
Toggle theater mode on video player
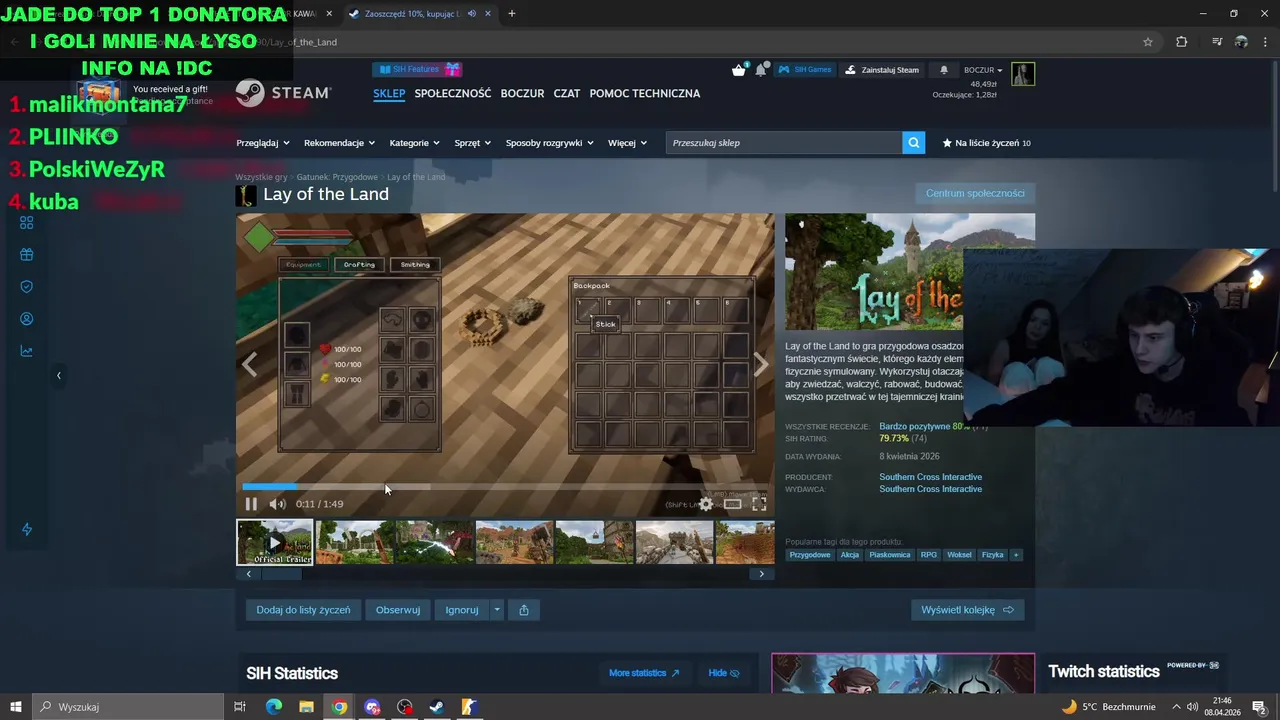tap(733, 504)
